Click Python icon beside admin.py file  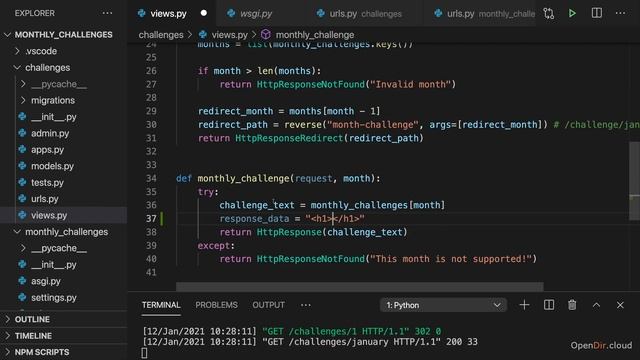pos(22,133)
